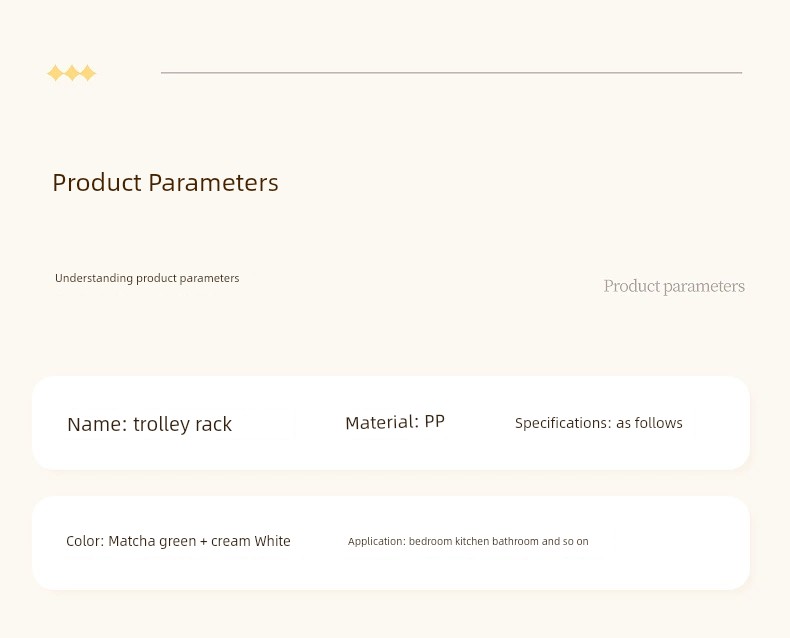
Task: Click 'Name: trolley rack' text
Action: coord(150,424)
